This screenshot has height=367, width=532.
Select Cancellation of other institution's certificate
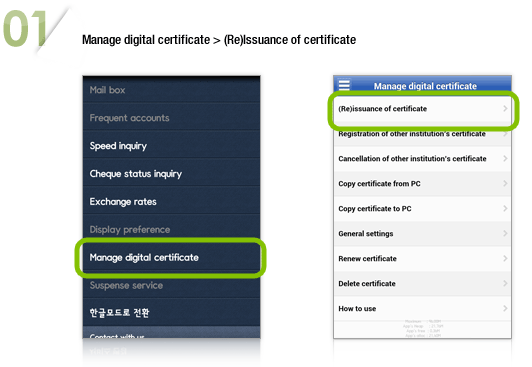pos(422,158)
